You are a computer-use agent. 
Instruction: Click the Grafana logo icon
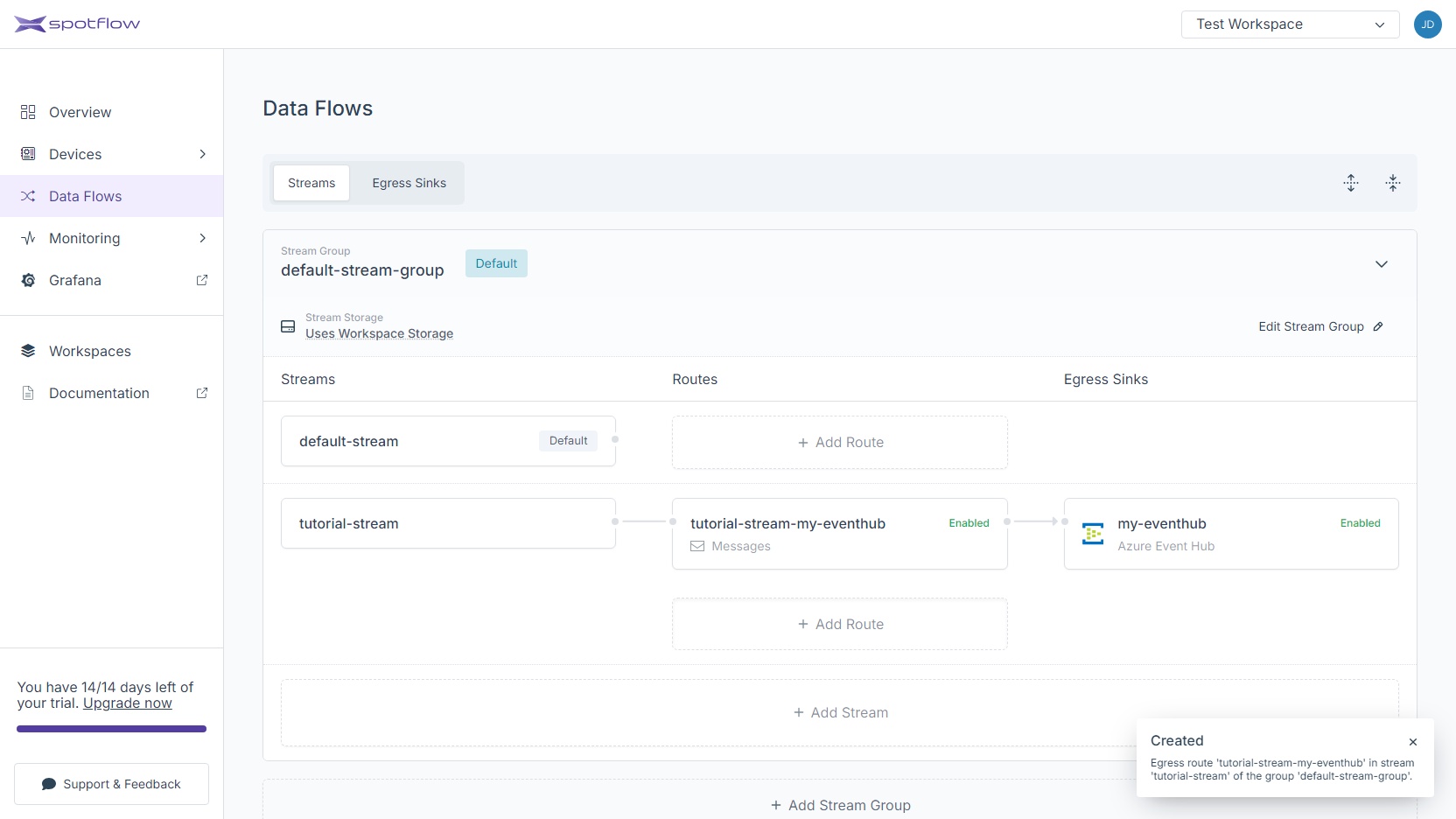(28, 280)
